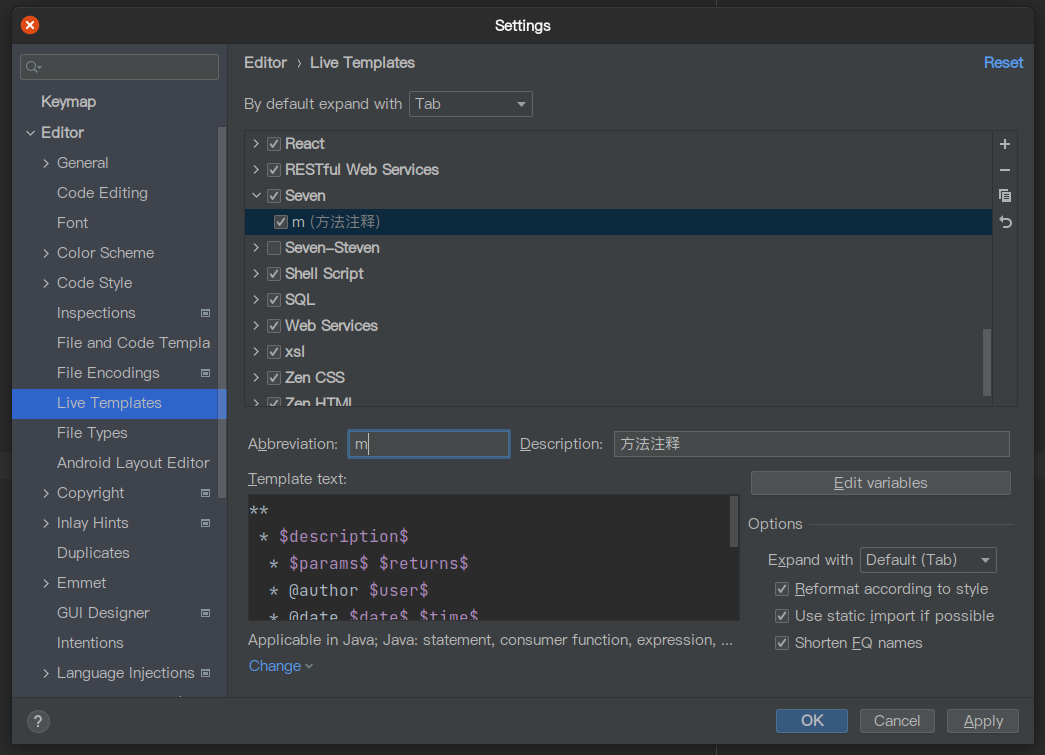Disable the m (方法注释) template checkbox

click(x=281, y=222)
